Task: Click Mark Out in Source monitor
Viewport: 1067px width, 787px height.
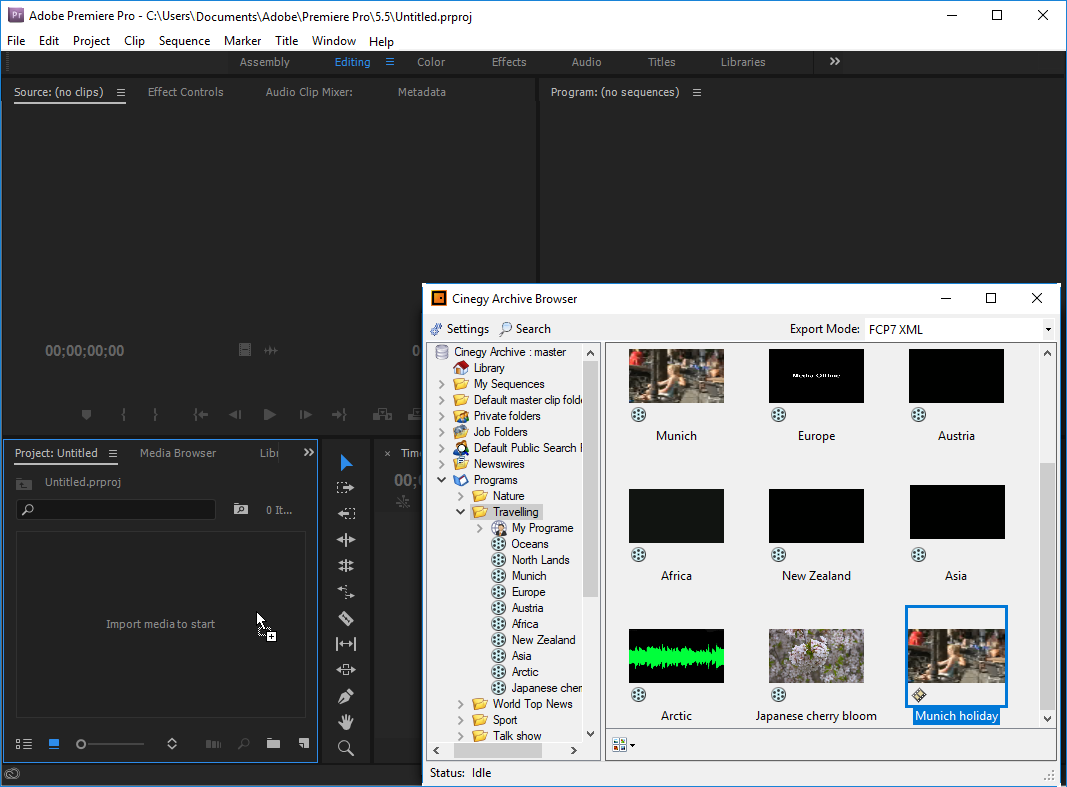Action: tap(155, 414)
